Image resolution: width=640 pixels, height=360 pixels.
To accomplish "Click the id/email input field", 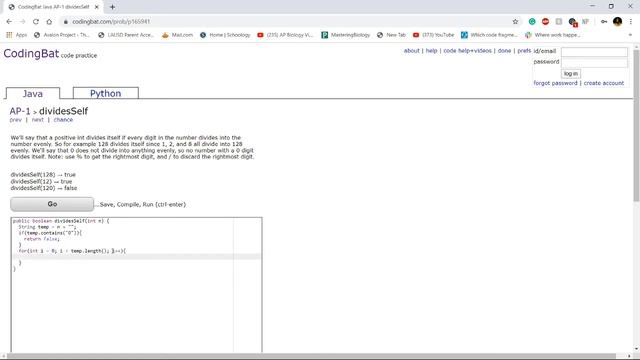I will click(x=594, y=52).
